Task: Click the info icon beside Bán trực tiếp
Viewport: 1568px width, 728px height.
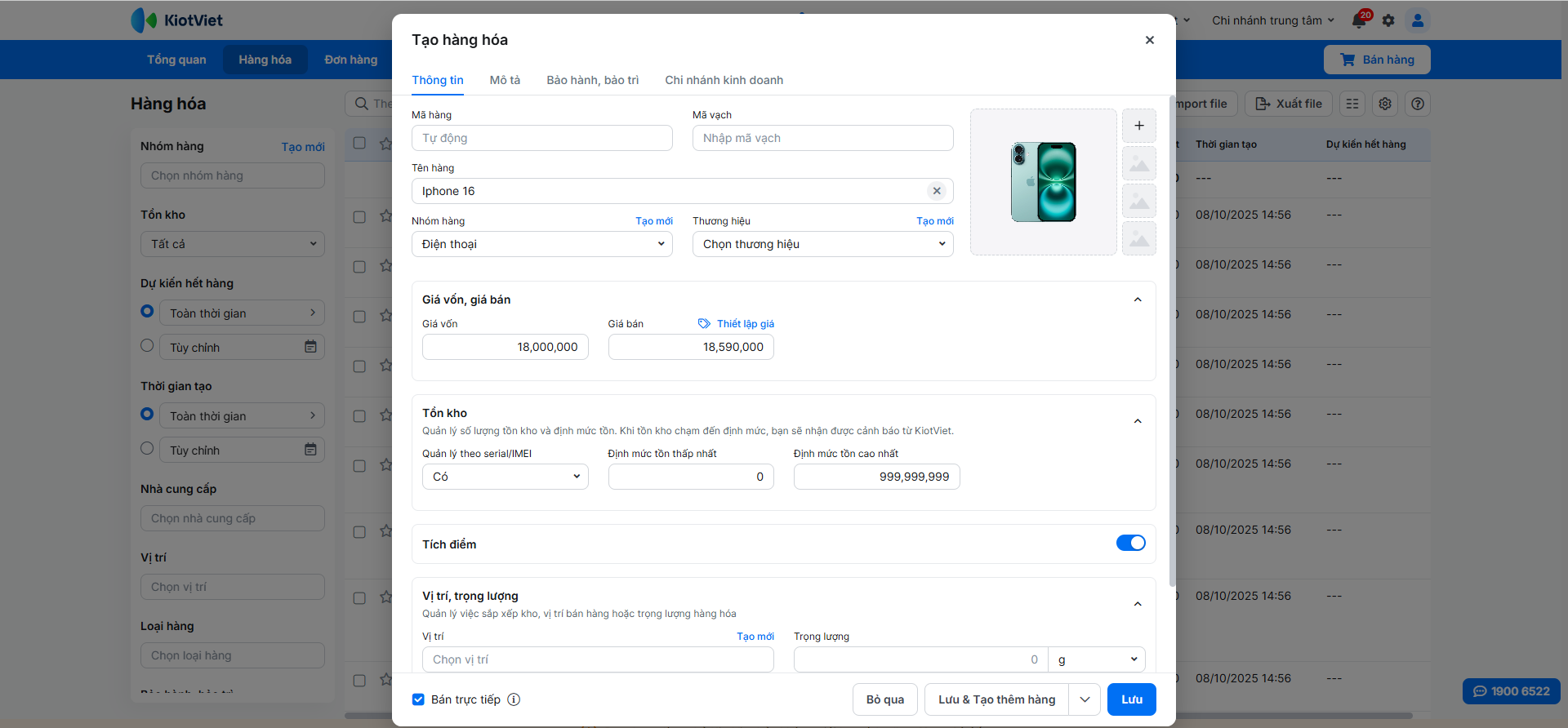Action: pos(514,699)
